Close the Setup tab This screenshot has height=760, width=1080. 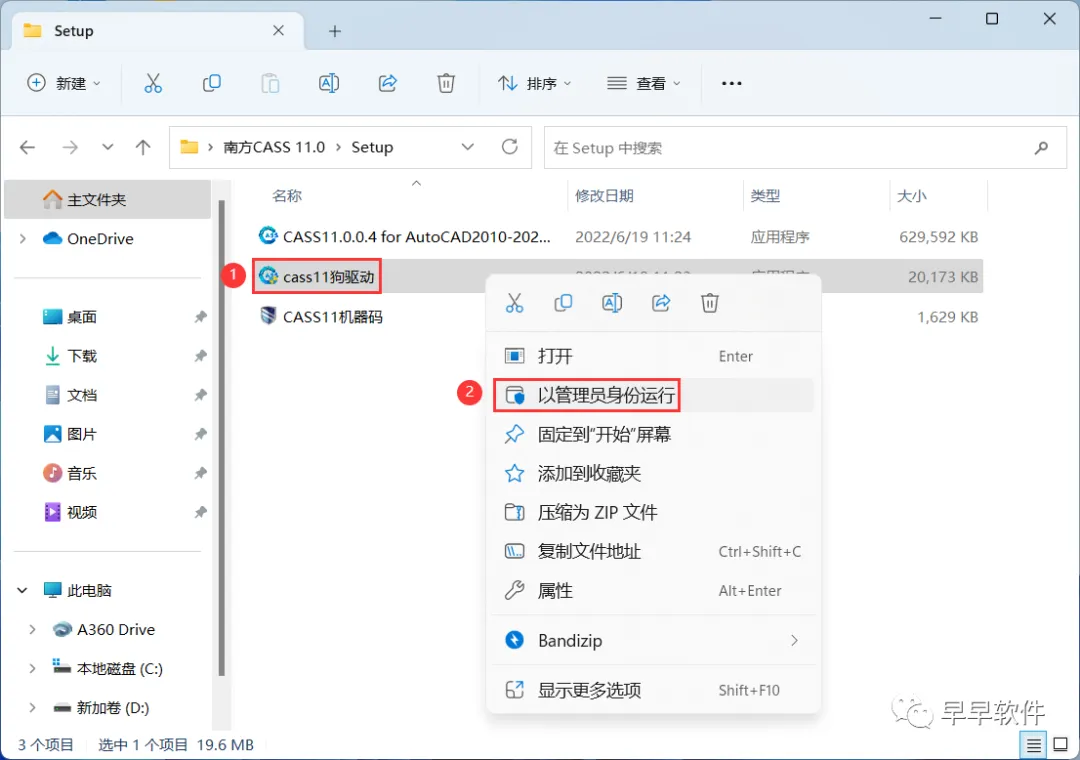278,30
